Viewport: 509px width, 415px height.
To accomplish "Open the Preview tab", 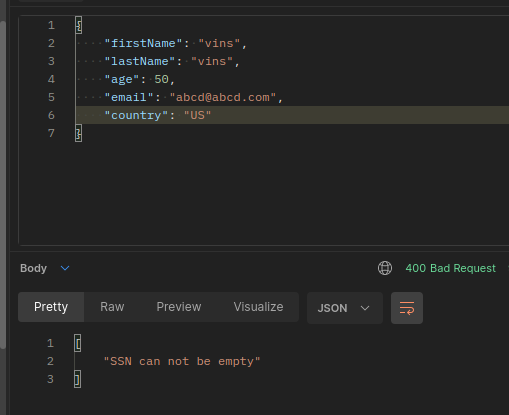I will coord(179,307).
